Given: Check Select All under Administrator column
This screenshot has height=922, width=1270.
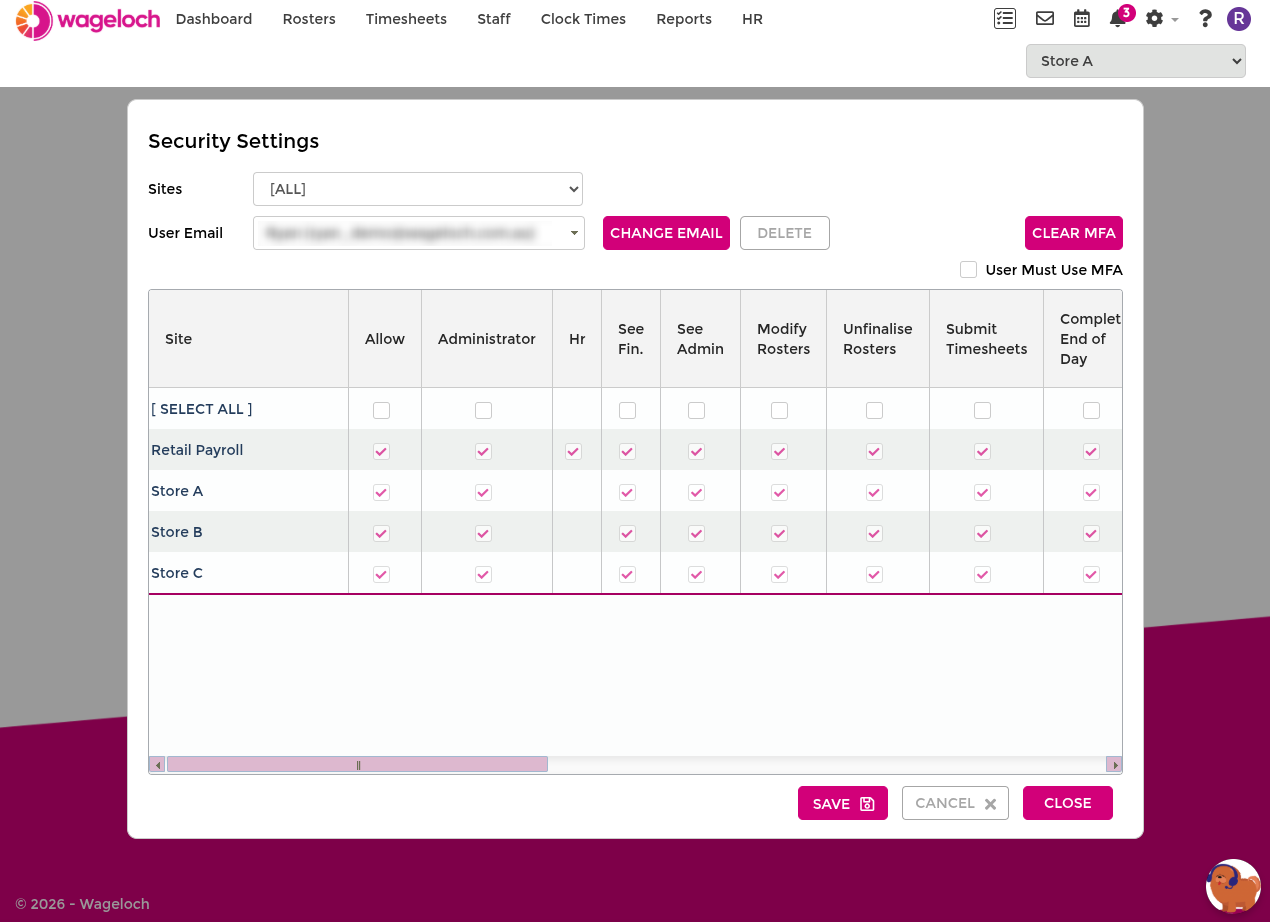Looking at the screenshot, I should pos(483,410).
